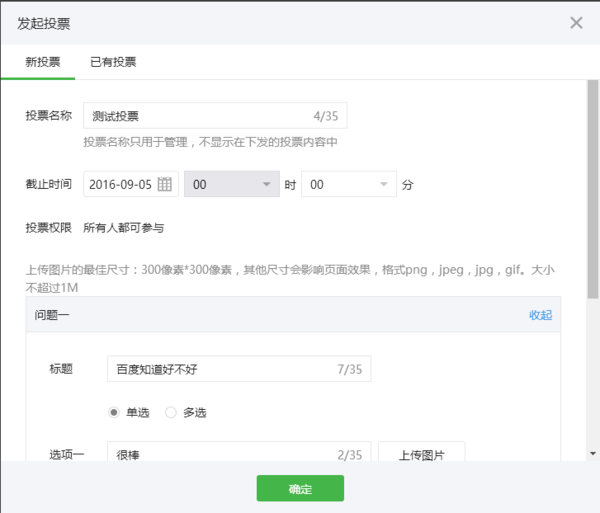Focus the 投票名称 input field

click(x=215, y=116)
